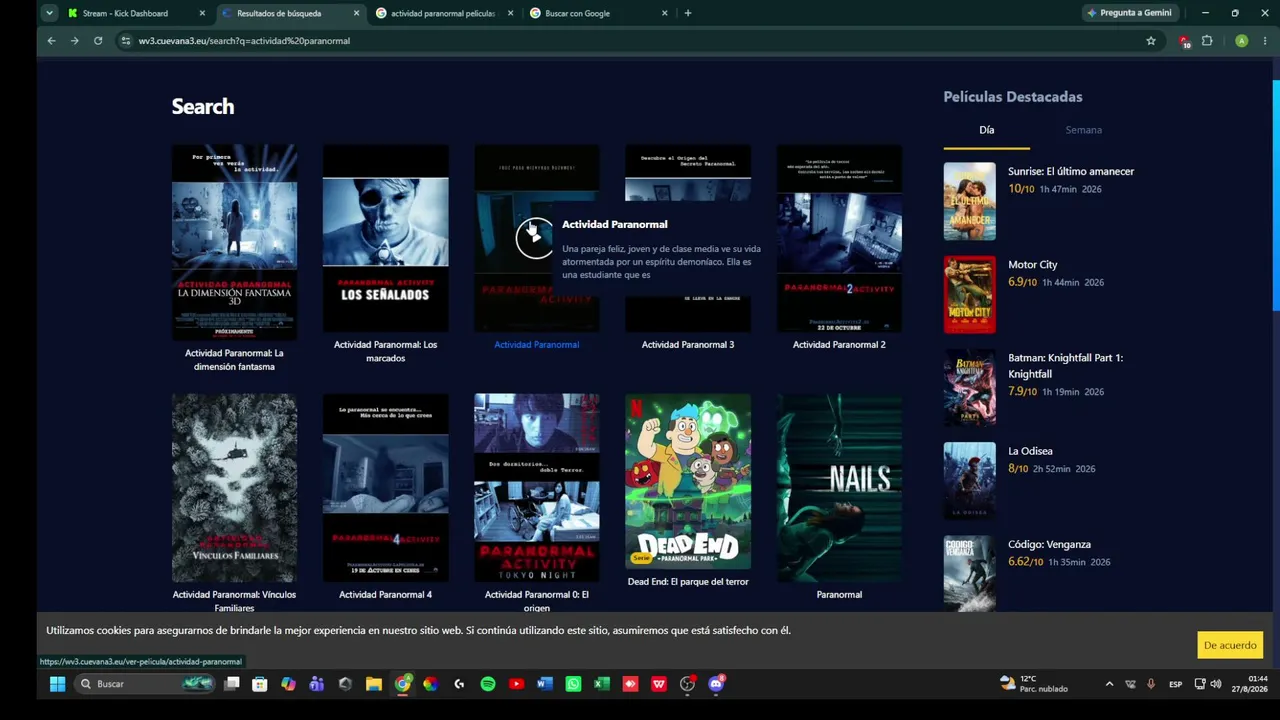Image resolution: width=1280 pixels, height=720 pixels.
Task: Open Actividad Paranormal title link
Action: coord(536,345)
